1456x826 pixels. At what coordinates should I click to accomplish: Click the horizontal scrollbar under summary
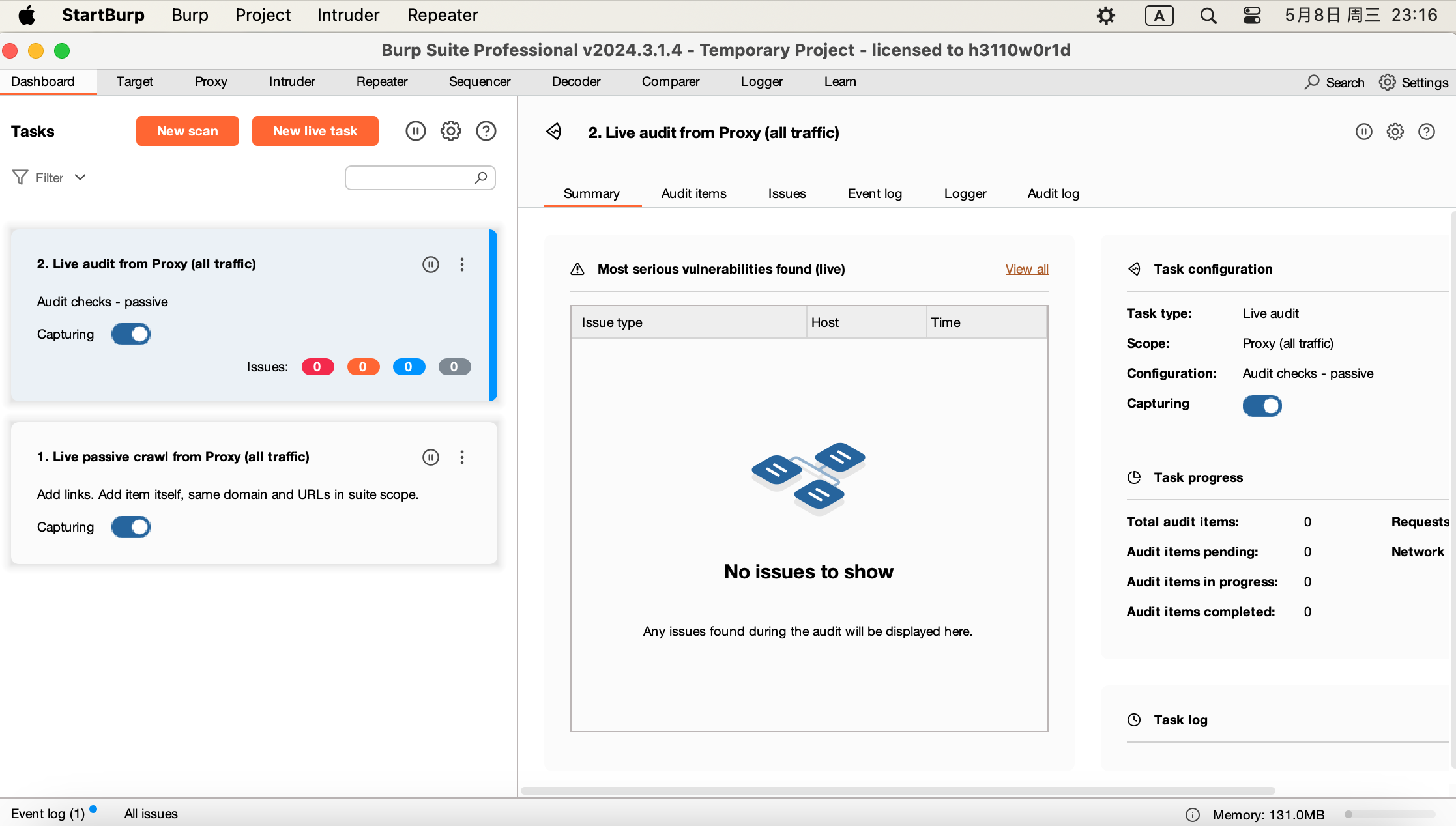[x=897, y=791]
